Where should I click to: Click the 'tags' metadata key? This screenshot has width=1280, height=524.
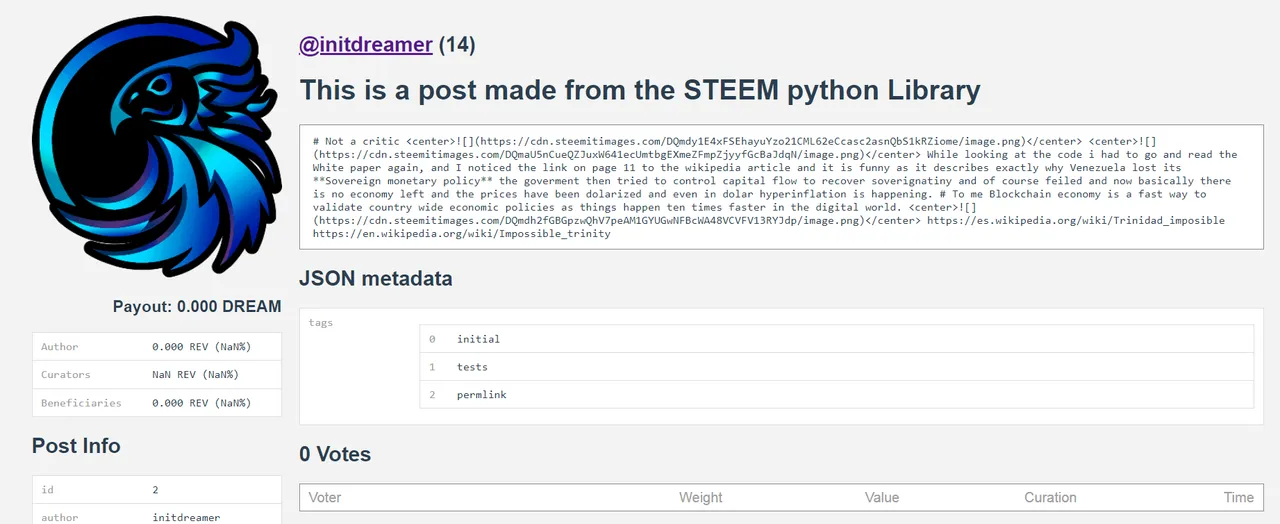[x=321, y=323]
